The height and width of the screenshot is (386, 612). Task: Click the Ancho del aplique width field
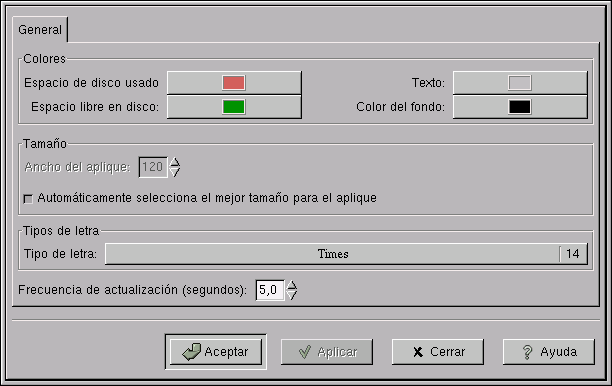tap(153, 167)
